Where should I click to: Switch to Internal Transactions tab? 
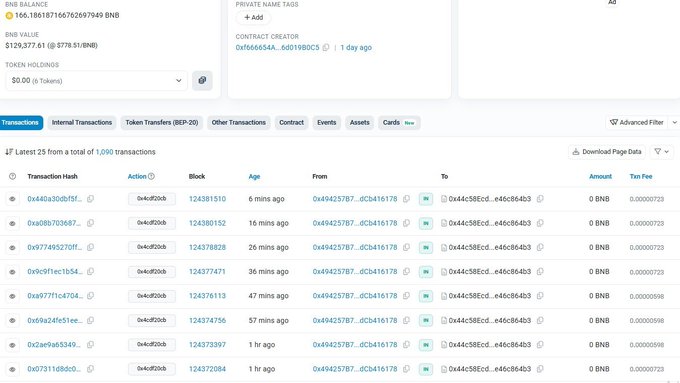(x=82, y=123)
